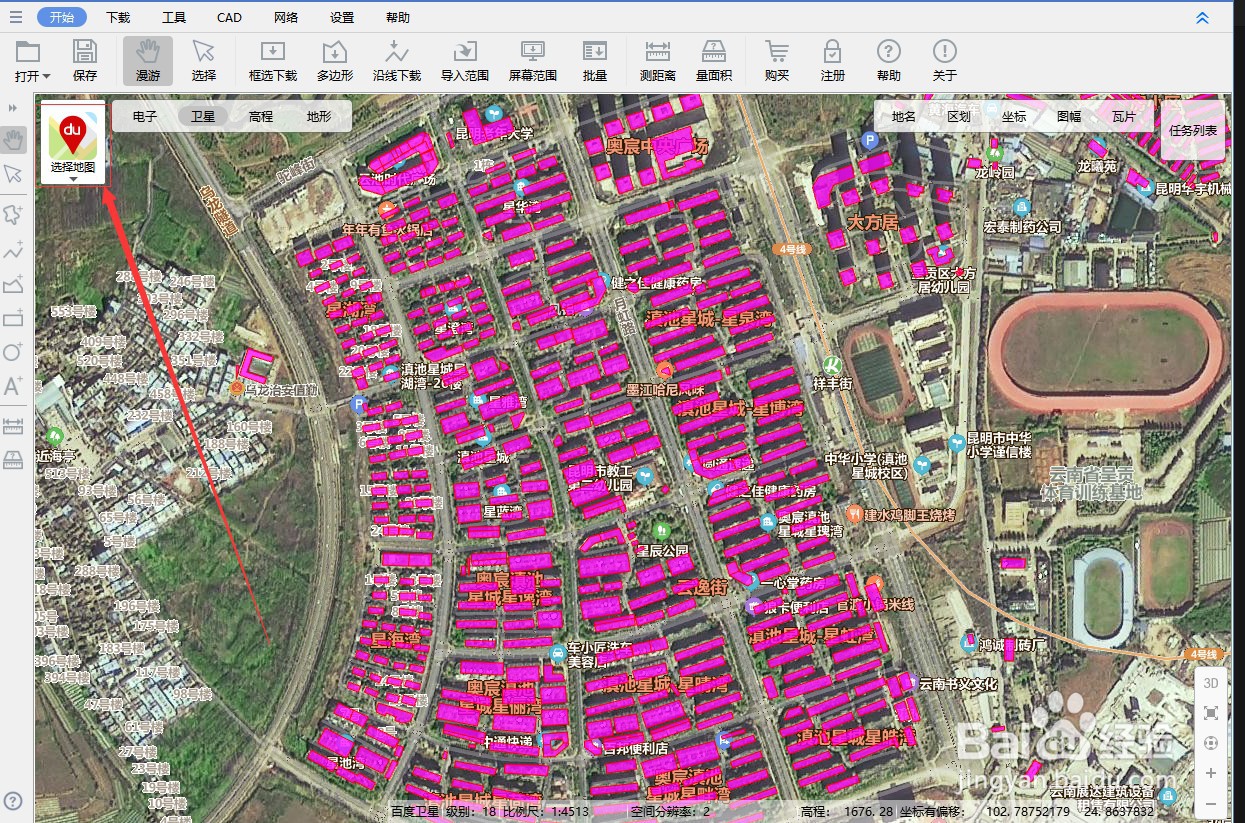Click the 多边形 download tool

pyautogui.click(x=335, y=61)
